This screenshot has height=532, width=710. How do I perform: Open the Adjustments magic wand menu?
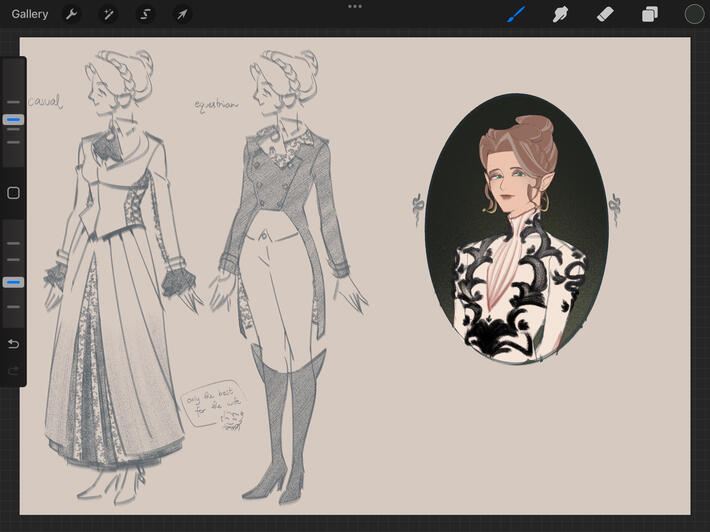(x=108, y=14)
